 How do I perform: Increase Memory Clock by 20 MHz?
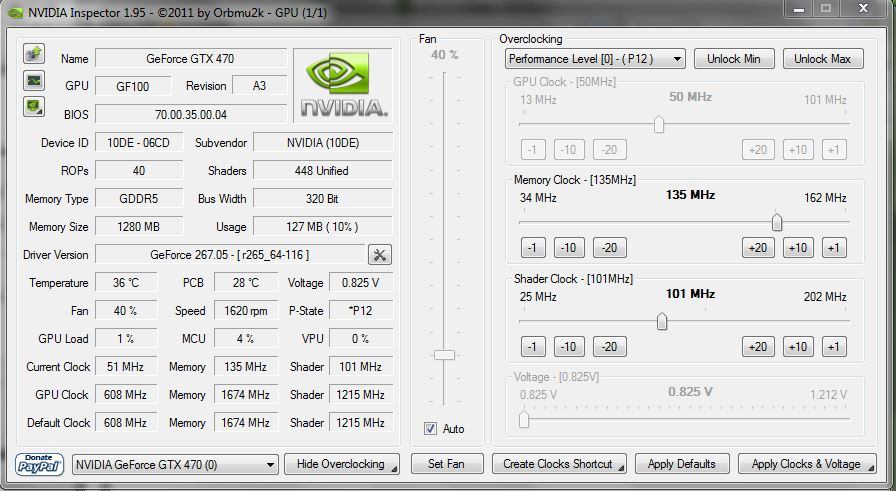pyautogui.click(x=758, y=248)
